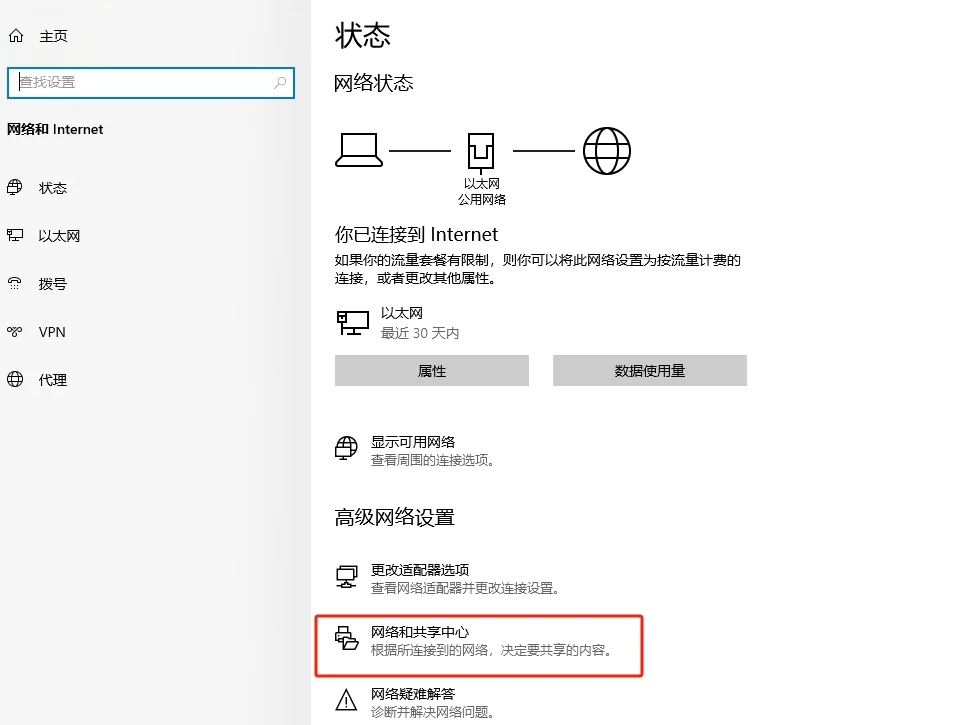Open the 代理 proxy sidebar item
This screenshot has height=725, width=966.
[53, 380]
